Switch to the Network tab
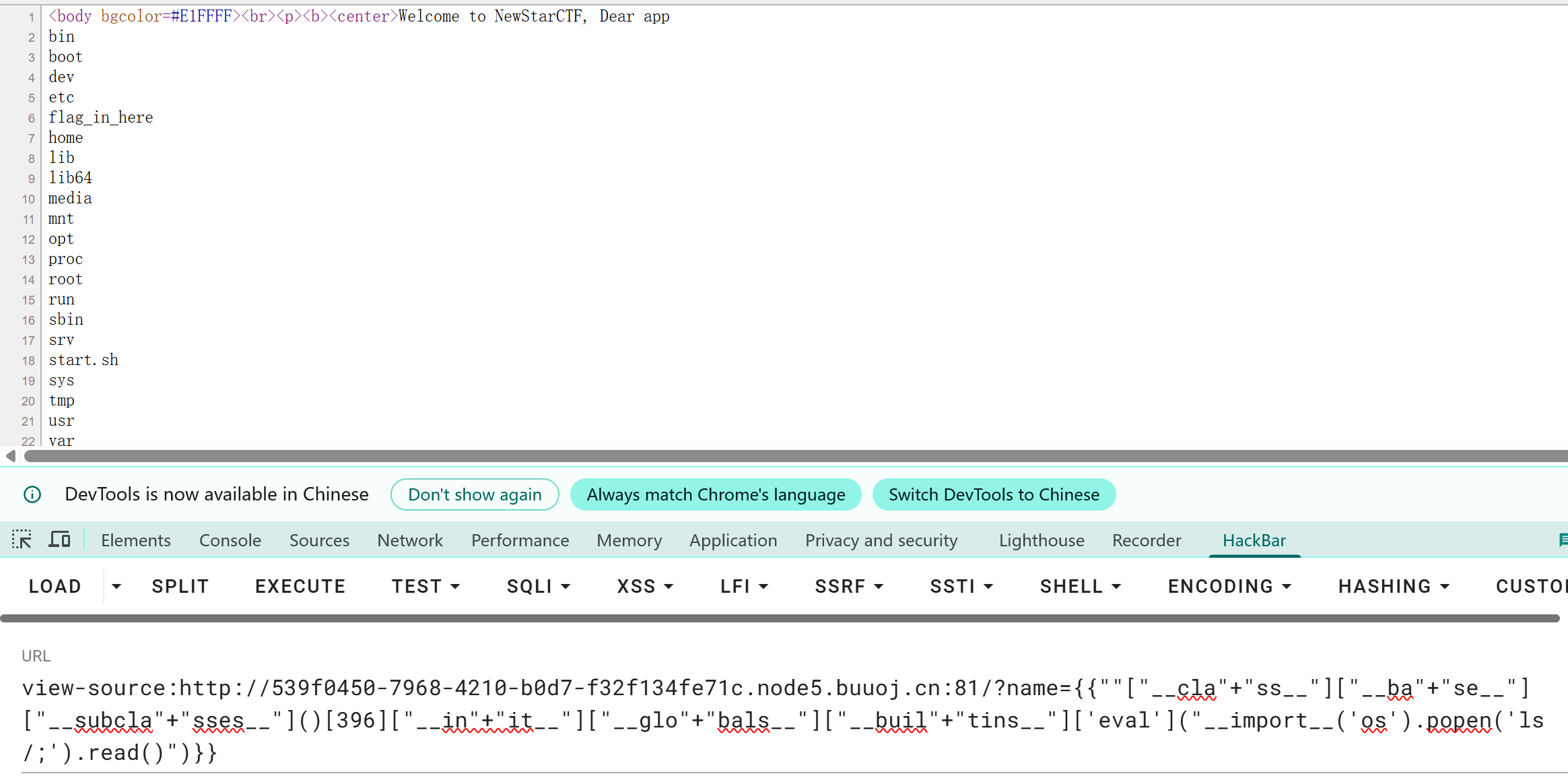This screenshot has height=776, width=1568. pos(409,540)
